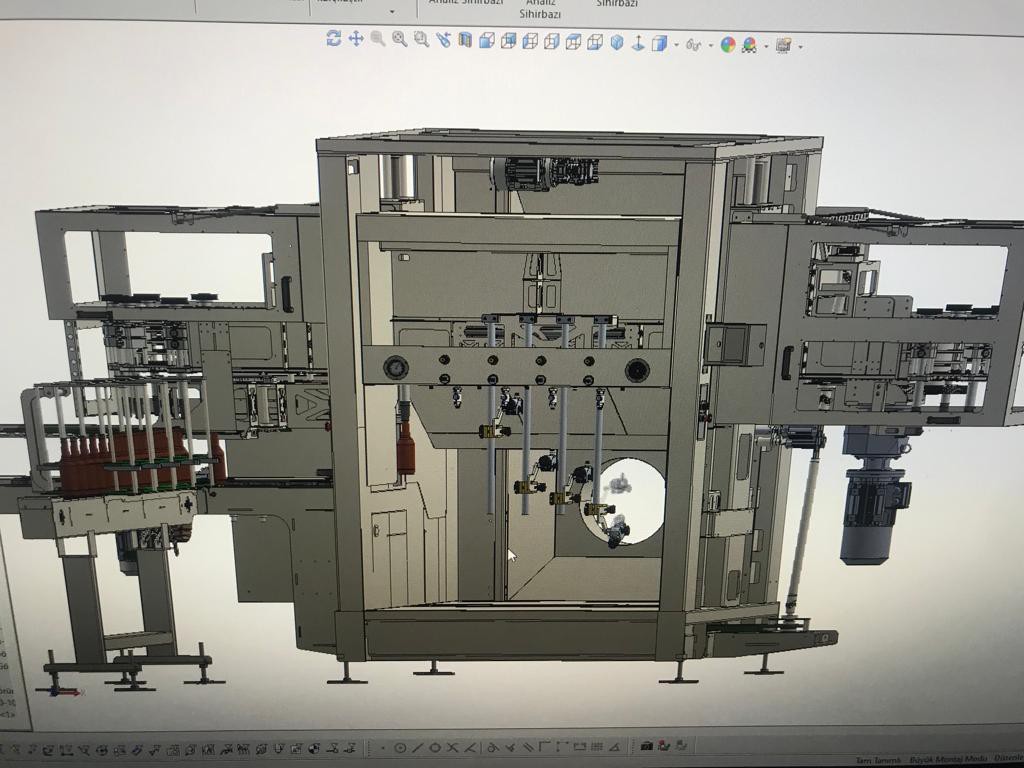Viewport: 1024px width, 768px height.
Task: Click the Apply Scene icon
Action: coord(749,45)
